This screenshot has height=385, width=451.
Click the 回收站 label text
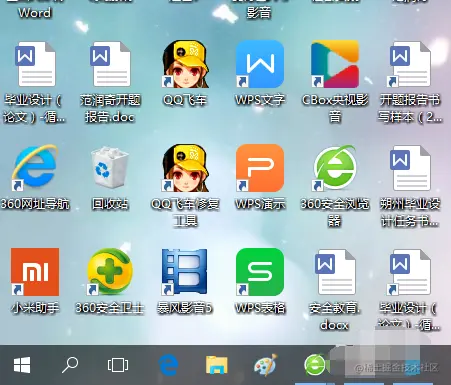click(x=110, y=204)
